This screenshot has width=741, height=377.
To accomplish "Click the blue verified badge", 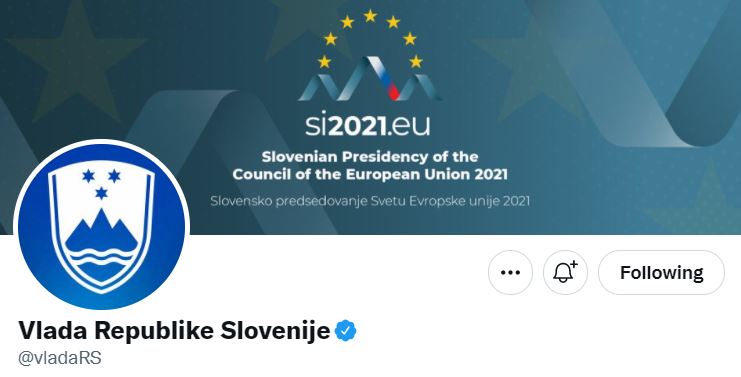I will pyautogui.click(x=345, y=330).
